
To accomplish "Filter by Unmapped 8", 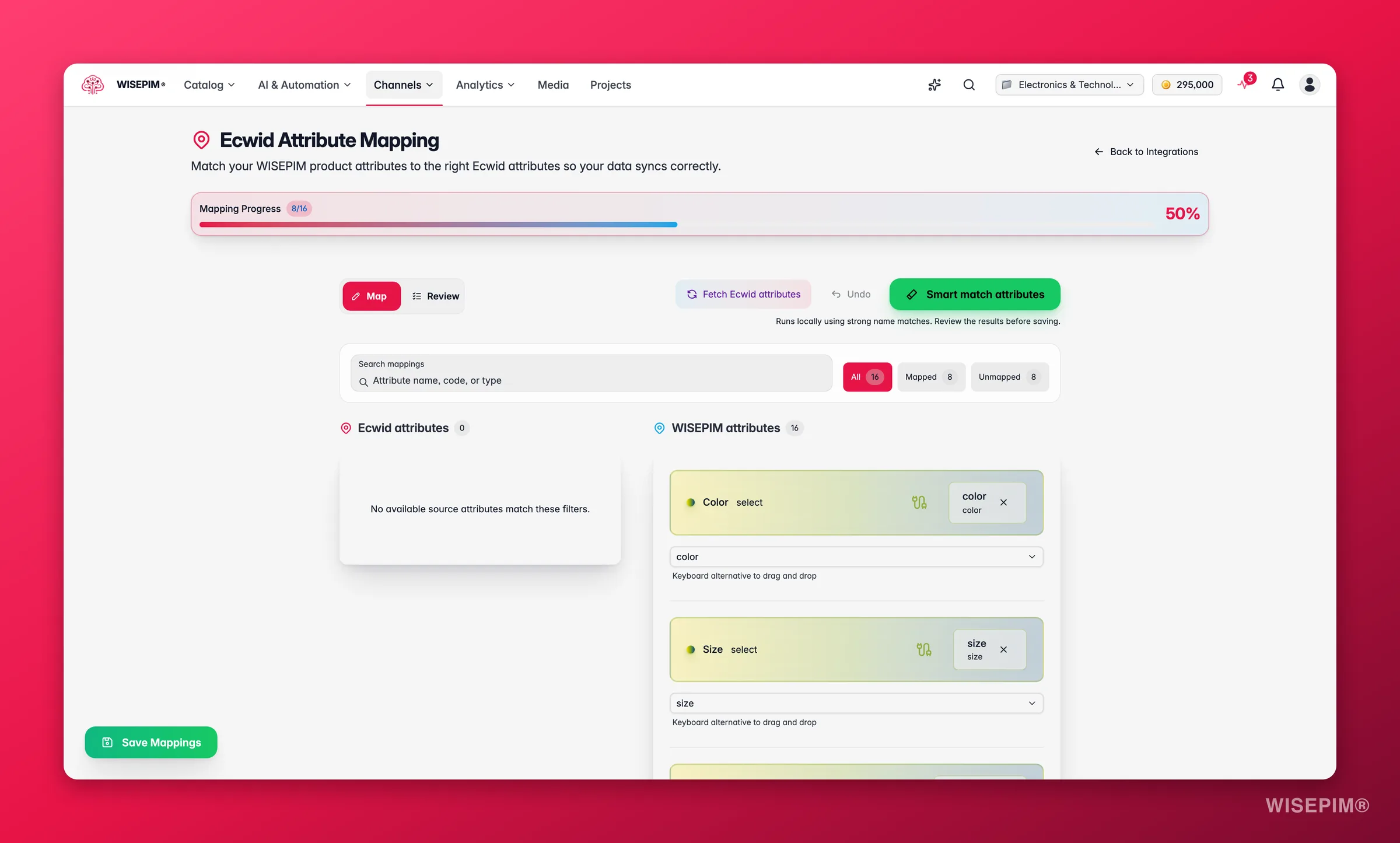I will click(1009, 376).
